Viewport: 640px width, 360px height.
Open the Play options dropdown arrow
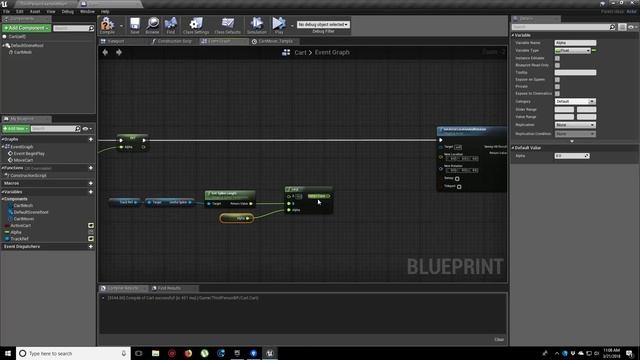click(292, 26)
